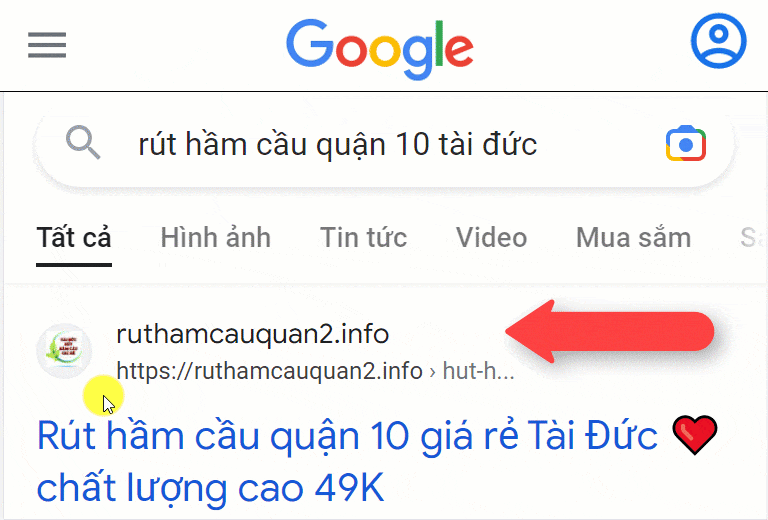Switch to the Hình ảnh tab
The height and width of the screenshot is (520, 768).
click(x=216, y=238)
